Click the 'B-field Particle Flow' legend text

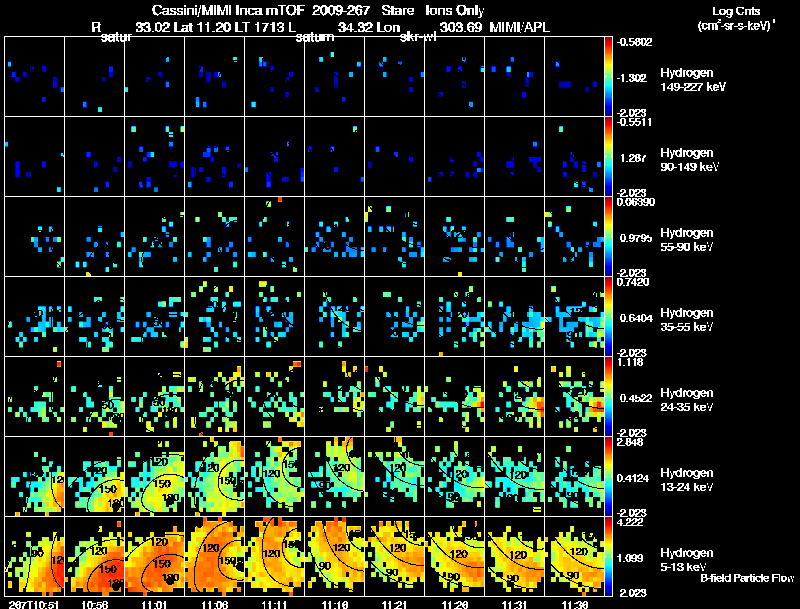(747, 578)
